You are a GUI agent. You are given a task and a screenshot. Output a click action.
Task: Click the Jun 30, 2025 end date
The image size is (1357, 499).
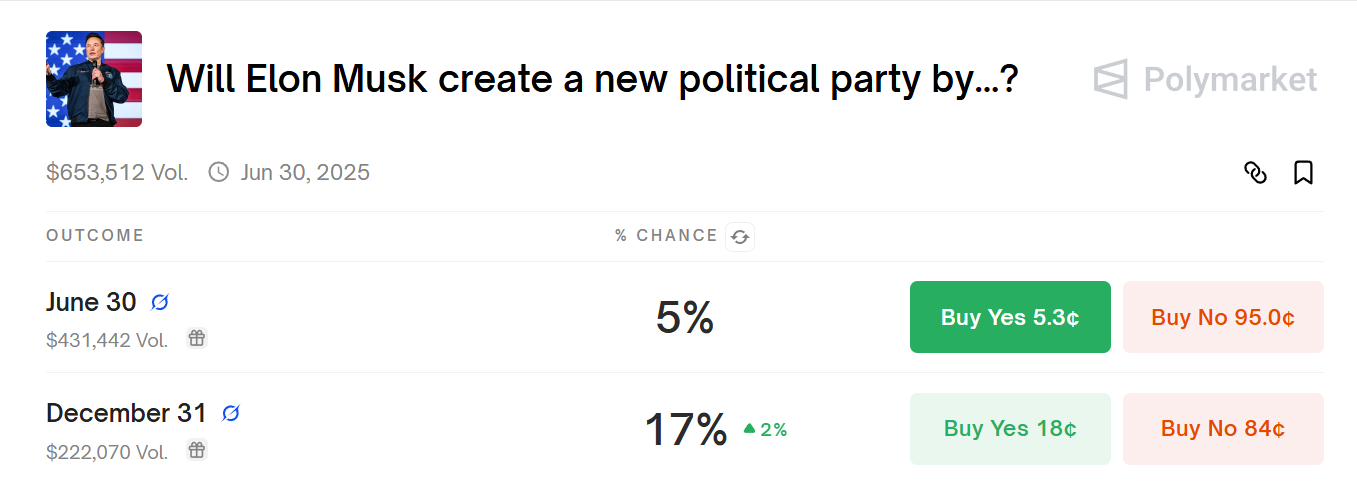point(305,172)
